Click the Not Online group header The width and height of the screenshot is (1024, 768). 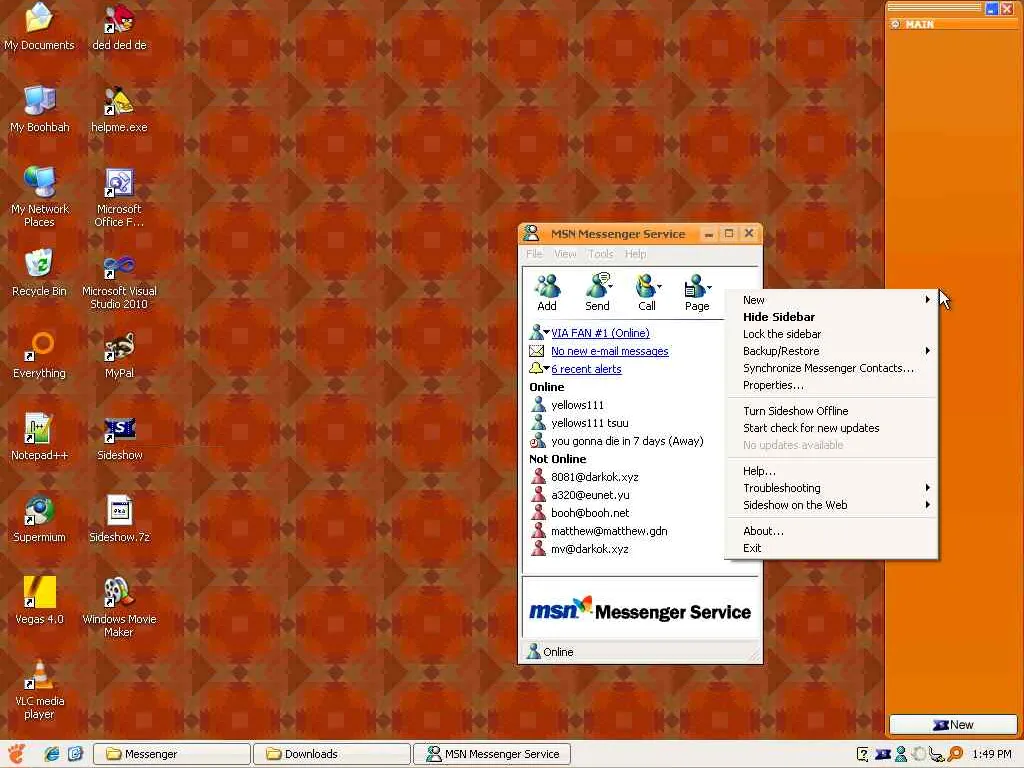point(558,459)
